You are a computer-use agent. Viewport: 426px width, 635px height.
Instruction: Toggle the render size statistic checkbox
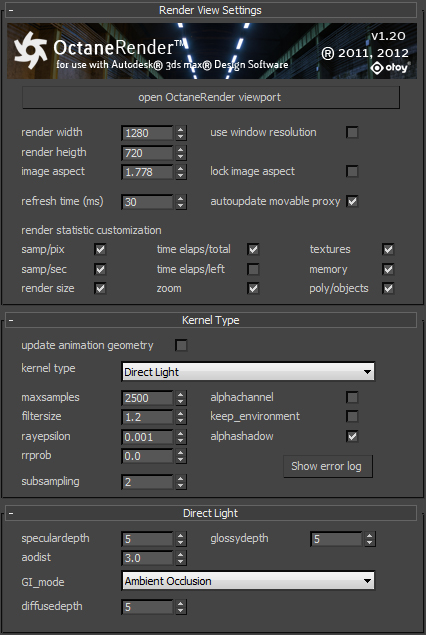[x=100, y=288]
